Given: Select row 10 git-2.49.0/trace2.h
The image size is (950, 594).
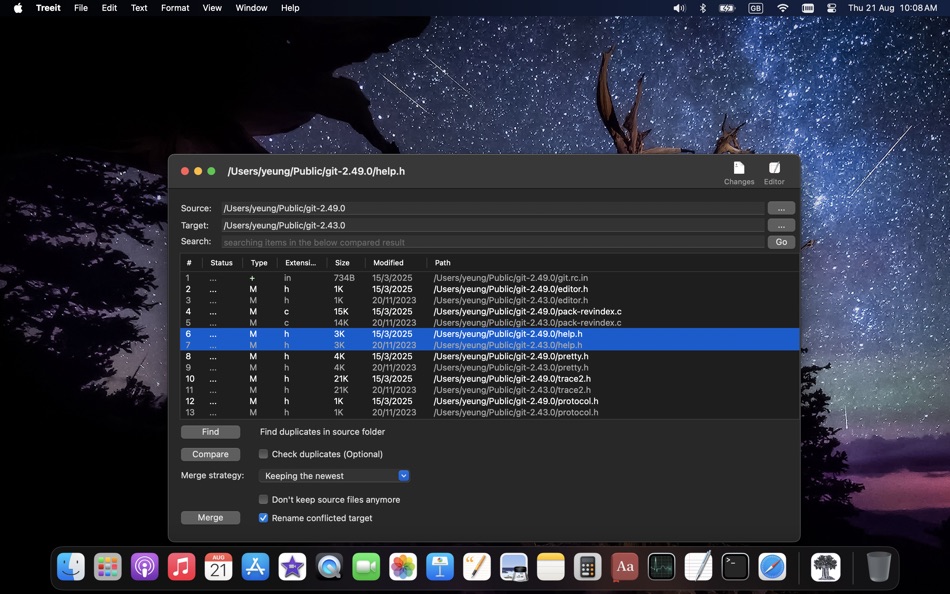Looking at the screenshot, I should click(490, 379).
